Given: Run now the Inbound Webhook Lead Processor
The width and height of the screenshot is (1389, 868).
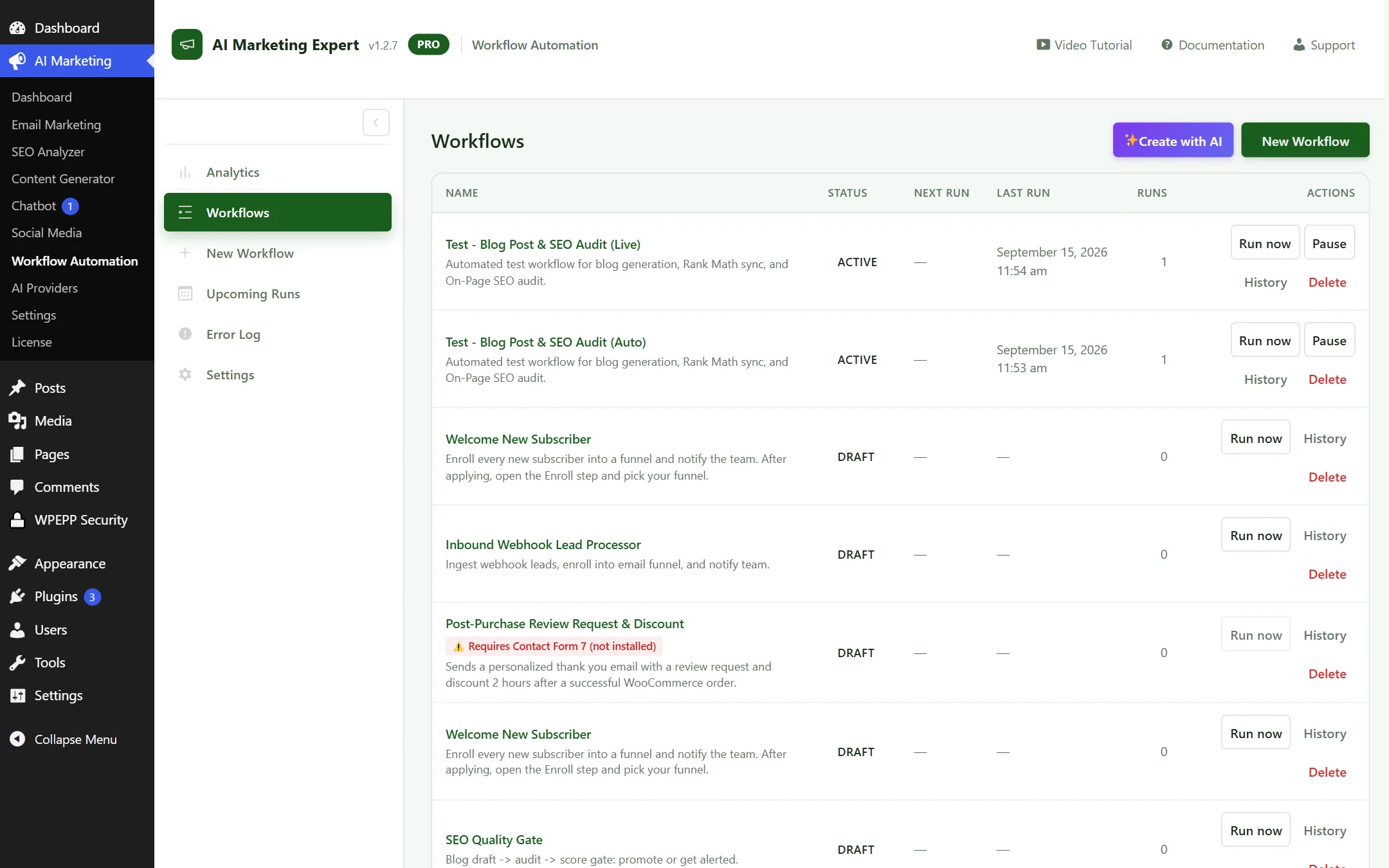Looking at the screenshot, I should [x=1256, y=535].
